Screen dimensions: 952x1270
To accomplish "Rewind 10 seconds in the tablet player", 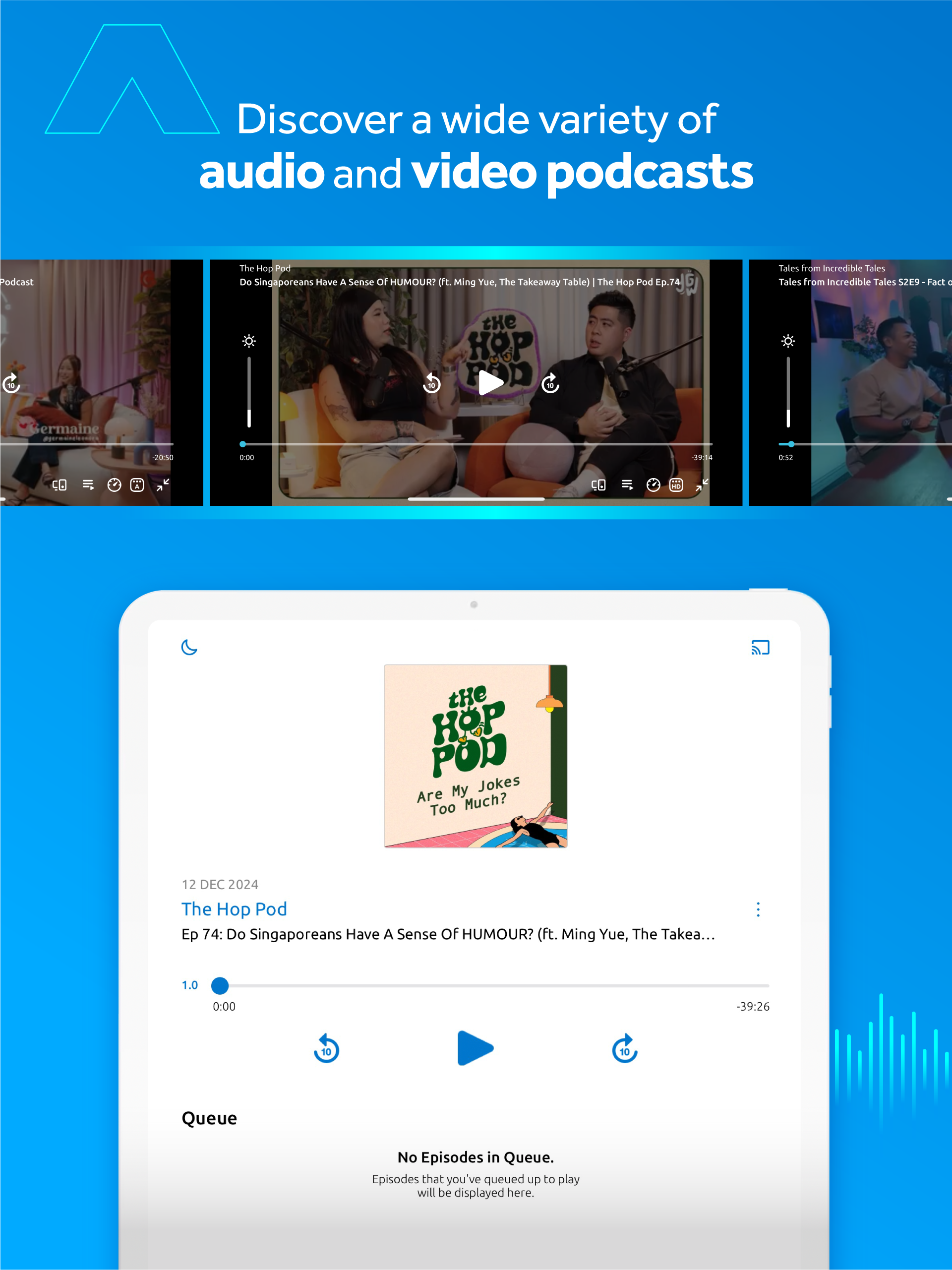I will [x=326, y=1048].
